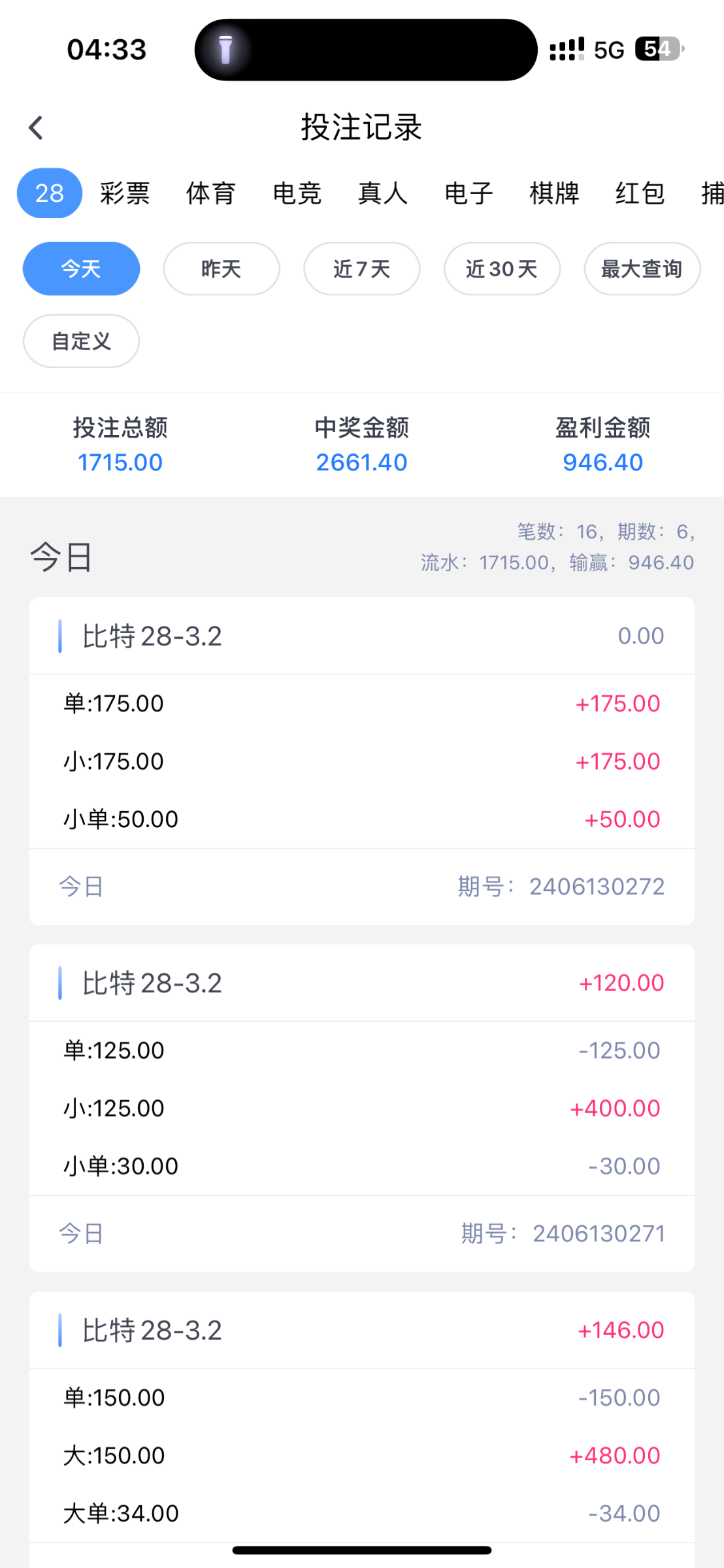The image size is (724, 1568).
Task: Switch to the 电竞 tab
Action: [x=297, y=193]
